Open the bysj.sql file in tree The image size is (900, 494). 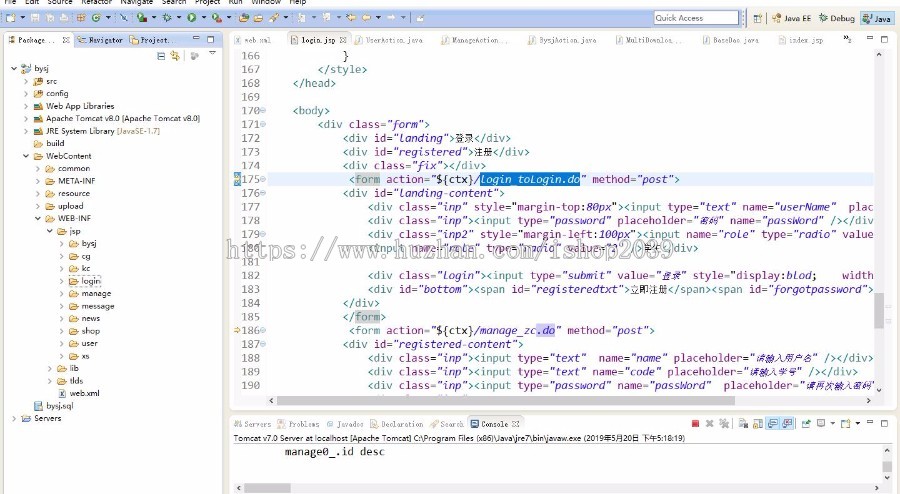coord(60,406)
